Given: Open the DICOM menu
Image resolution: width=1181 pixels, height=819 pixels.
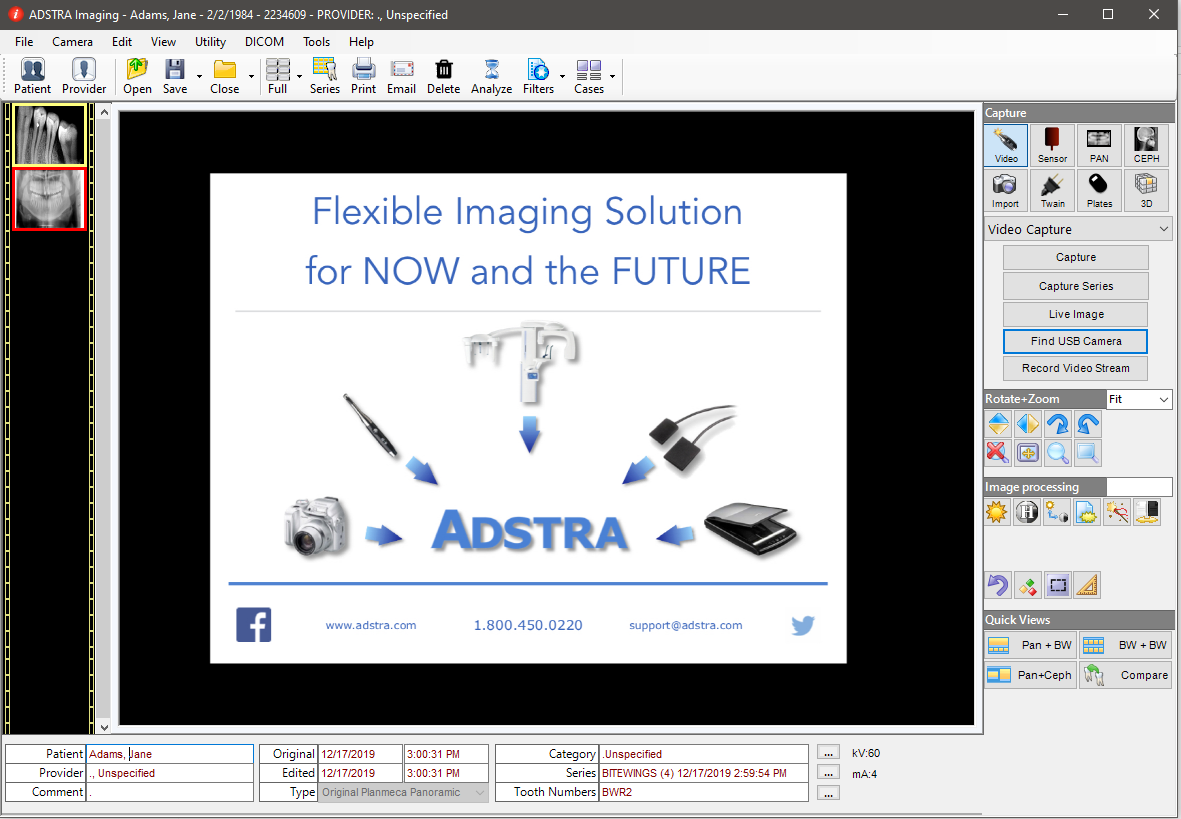Looking at the screenshot, I should pos(264,42).
